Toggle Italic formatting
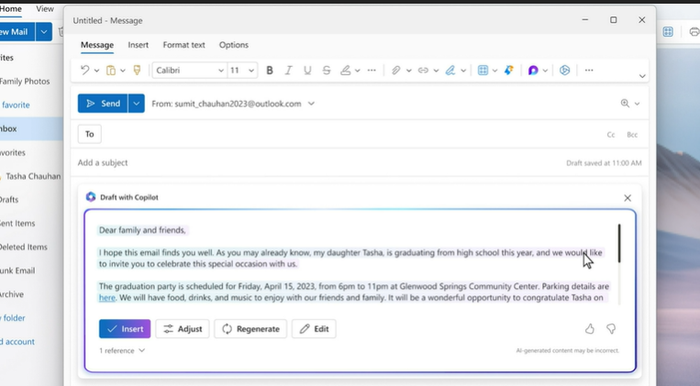 coord(288,71)
